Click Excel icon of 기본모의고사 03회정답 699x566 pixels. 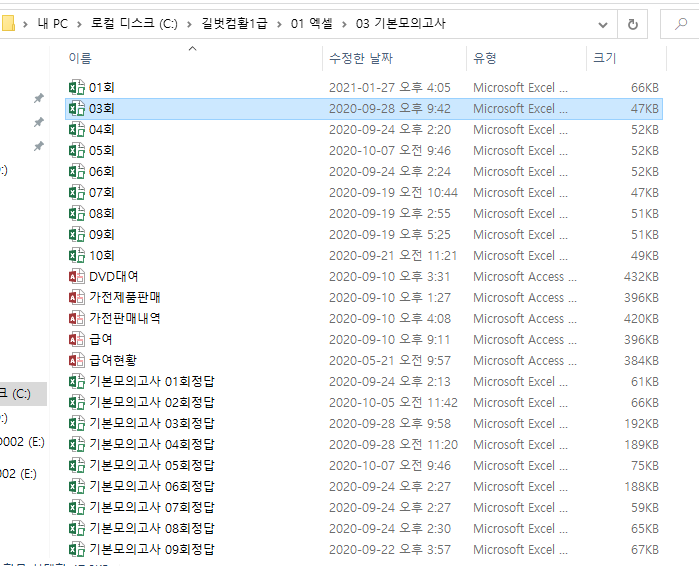[x=76, y=424]
